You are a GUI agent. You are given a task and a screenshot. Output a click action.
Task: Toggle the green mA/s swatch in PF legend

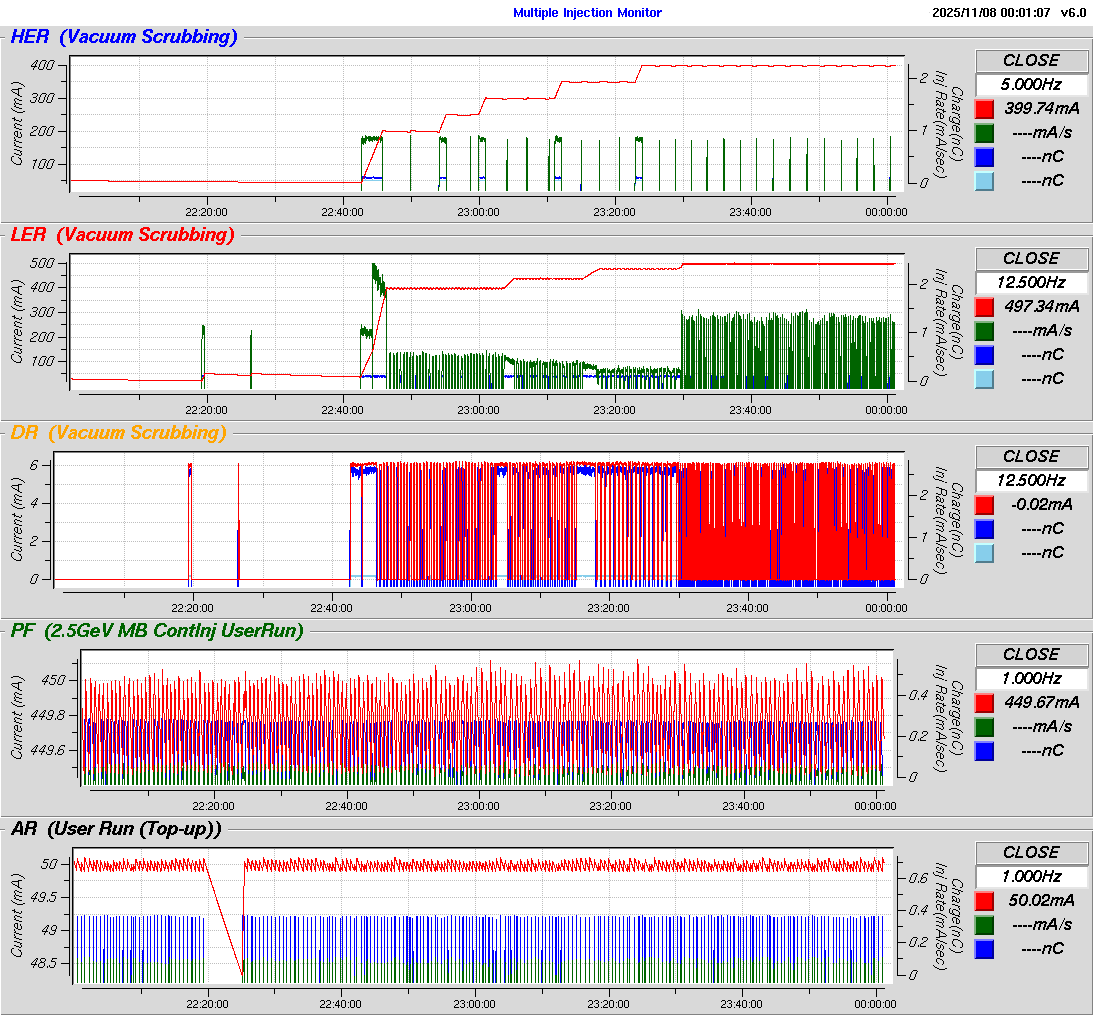pos(985,727)
